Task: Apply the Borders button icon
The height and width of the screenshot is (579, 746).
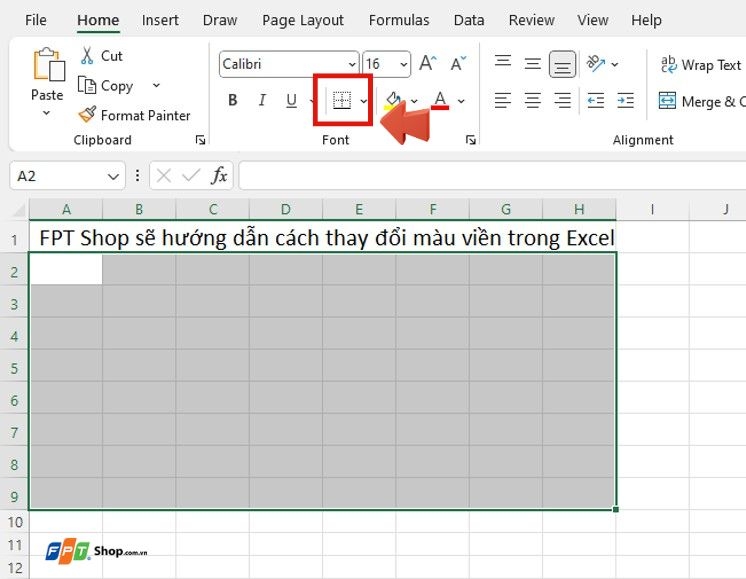Action: [342, 100]
